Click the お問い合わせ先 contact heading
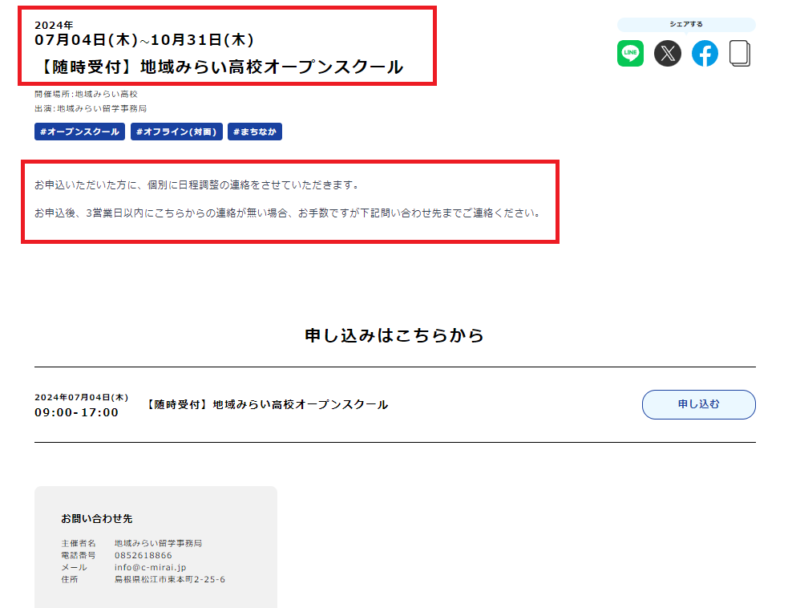The image size is (800, 608). pyautogui.click(x=96, y=519)
